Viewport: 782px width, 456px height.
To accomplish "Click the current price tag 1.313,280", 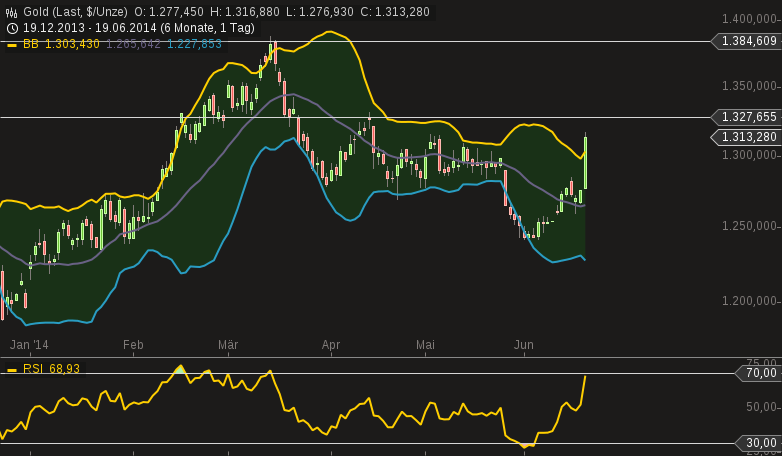I will click(745, 137).
